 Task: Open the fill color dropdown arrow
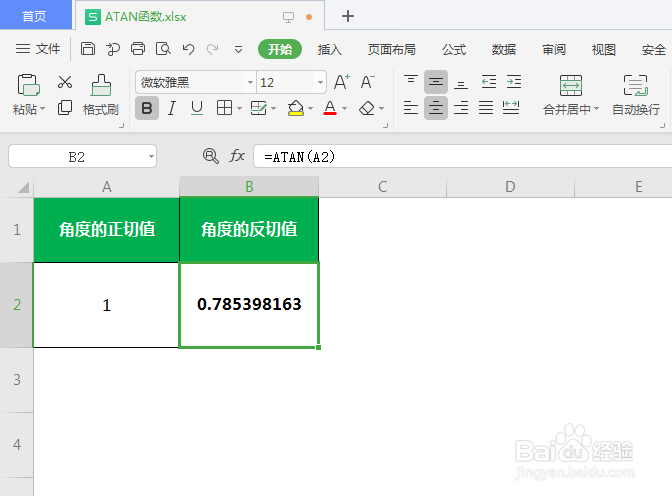(310, 108)
